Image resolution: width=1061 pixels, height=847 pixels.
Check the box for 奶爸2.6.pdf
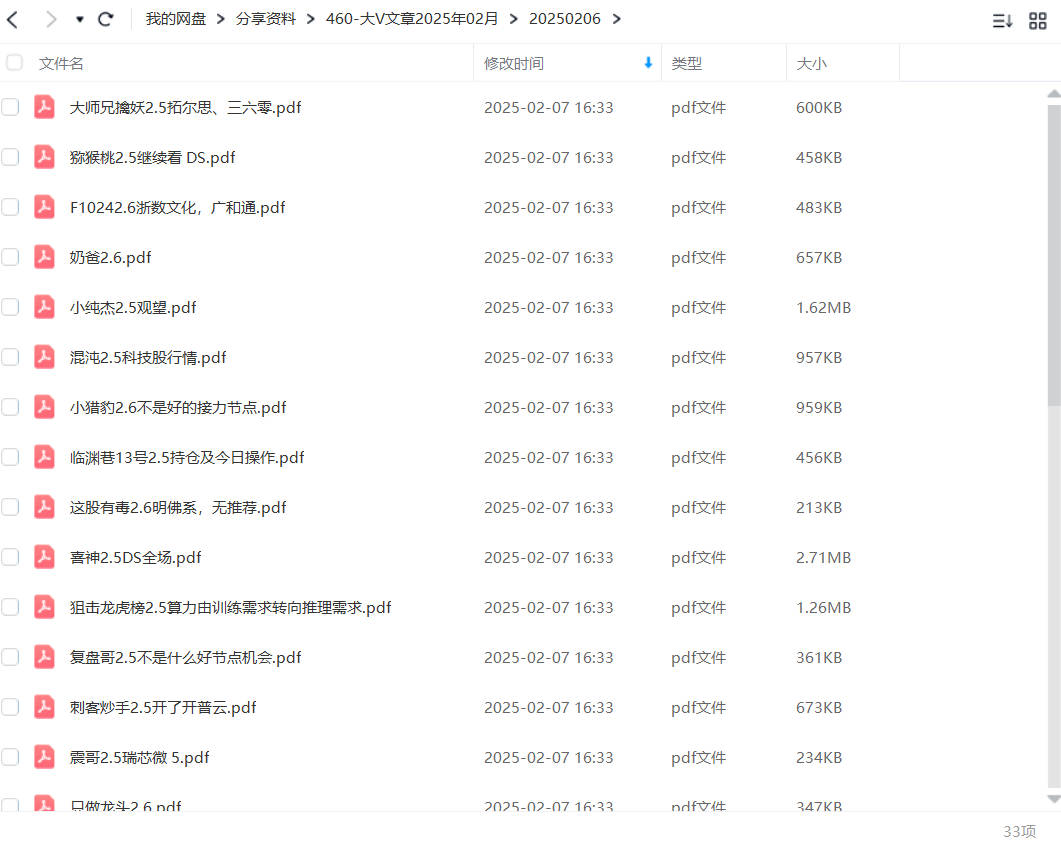point(10,257)
